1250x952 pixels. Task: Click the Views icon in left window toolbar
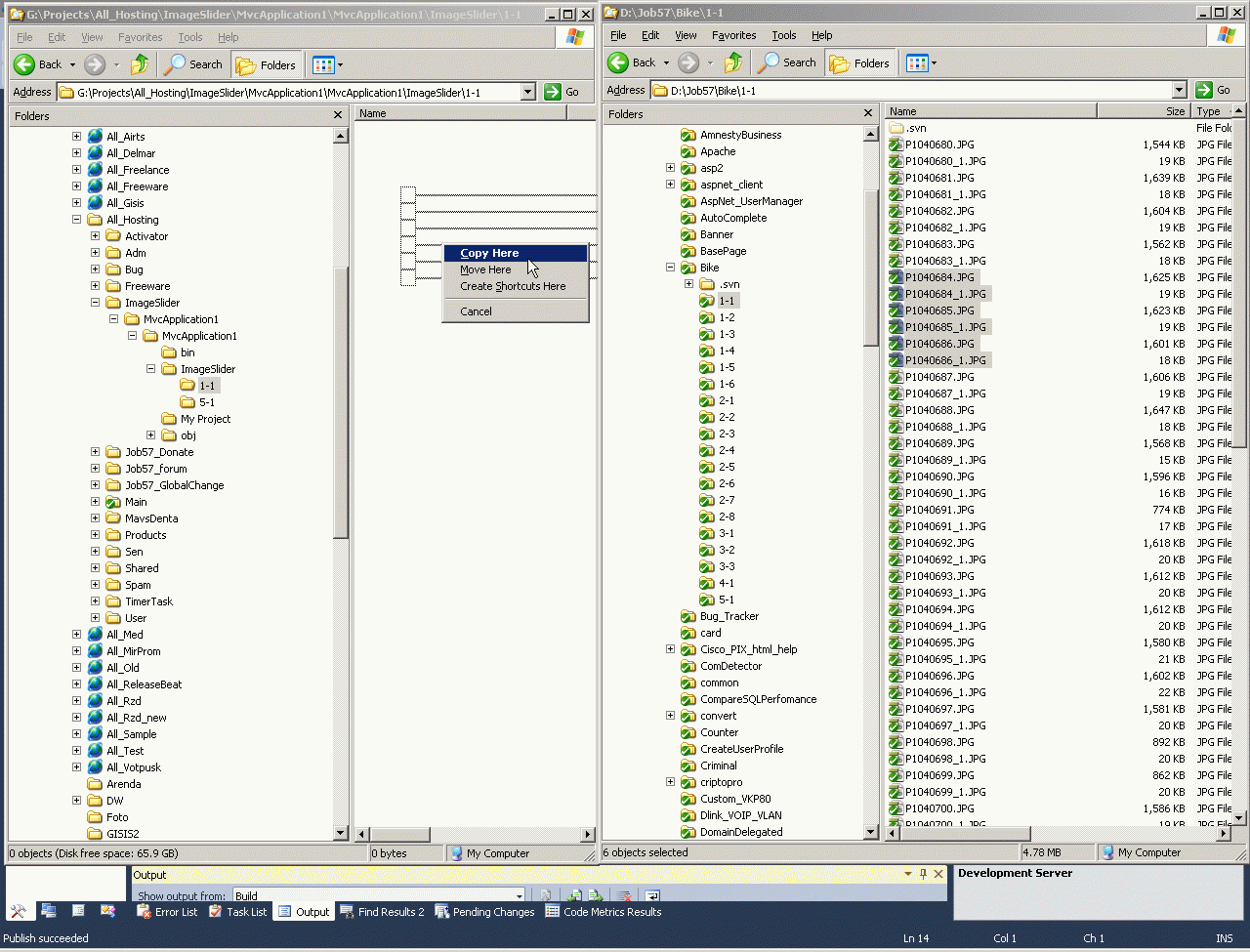(x=322, y=64)
